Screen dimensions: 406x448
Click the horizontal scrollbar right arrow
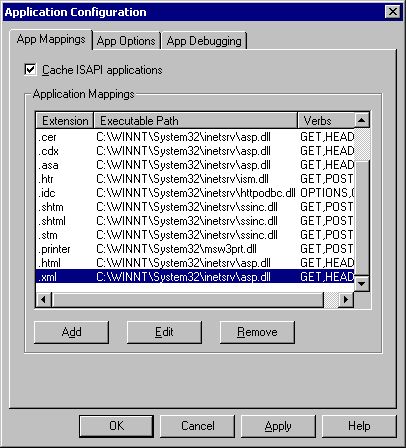(x=346, y=299)
